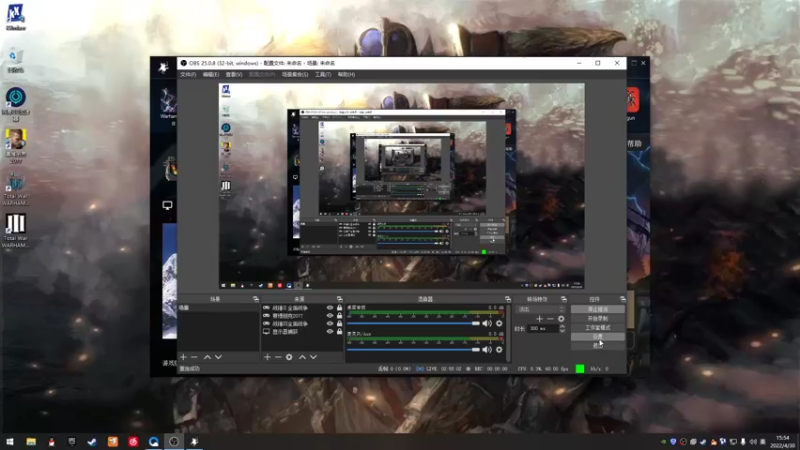Toggle visibility of the 赛博朋克2077 source
Image resolution: width=800 pixels, height=450 pixels.
(330, 316)
